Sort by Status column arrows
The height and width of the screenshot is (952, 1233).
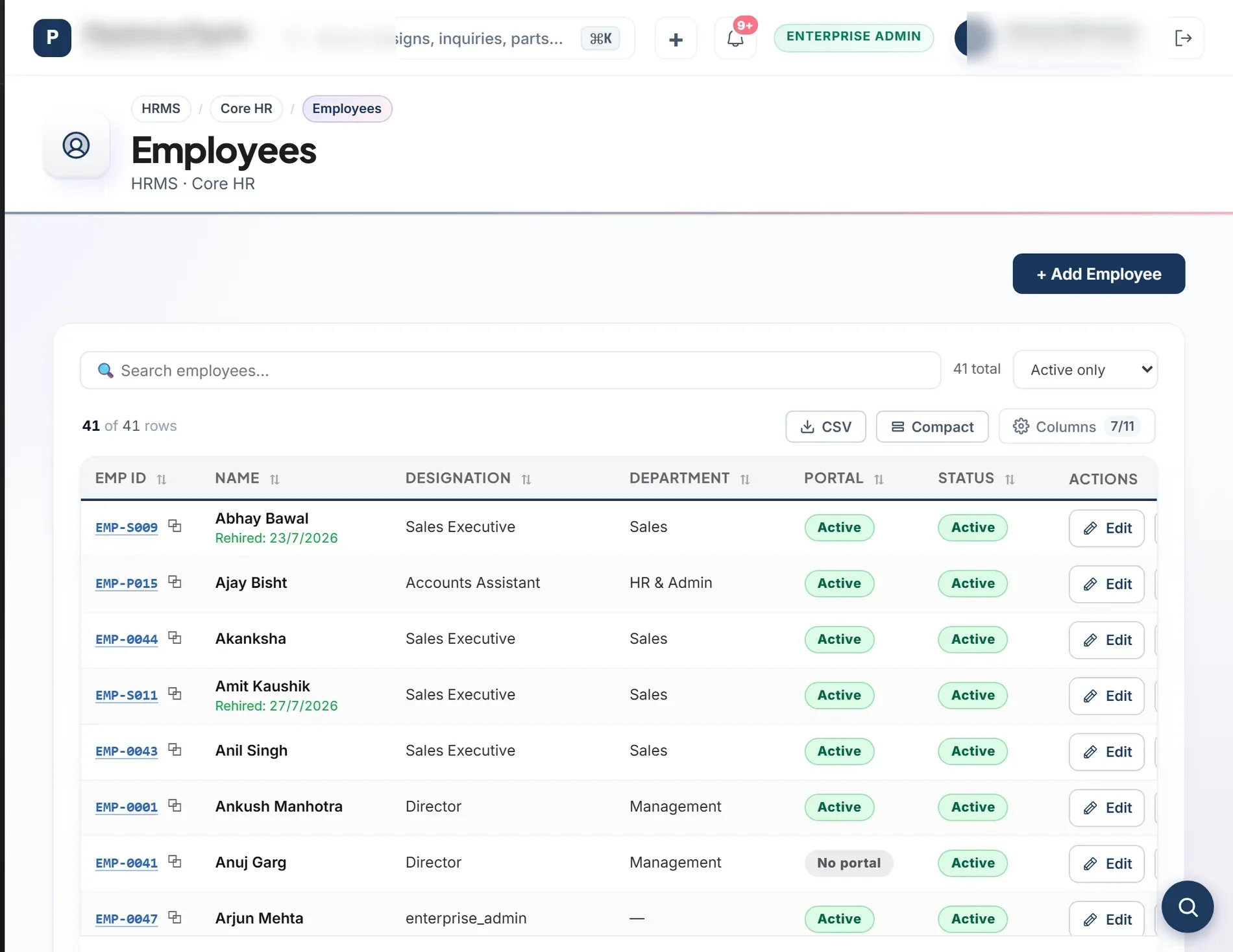pyautogui.click(x=1010, y=479)
